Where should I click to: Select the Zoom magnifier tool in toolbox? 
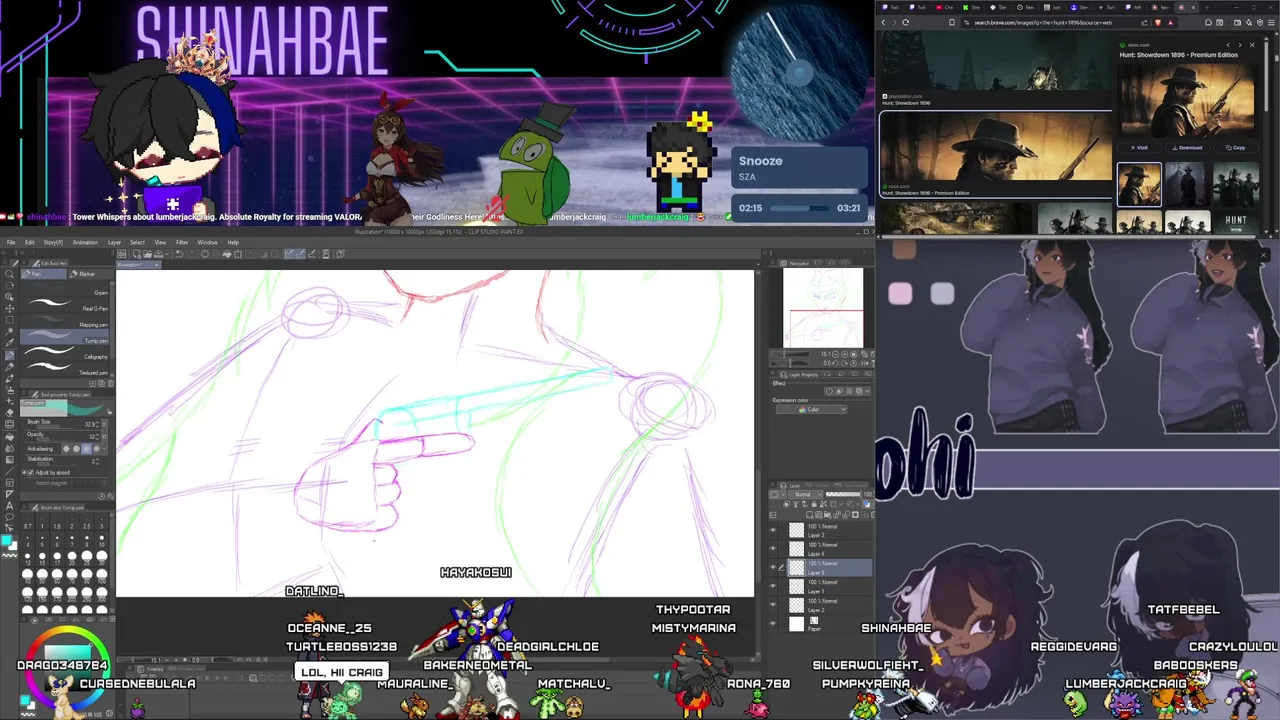[x=9, y=274]
